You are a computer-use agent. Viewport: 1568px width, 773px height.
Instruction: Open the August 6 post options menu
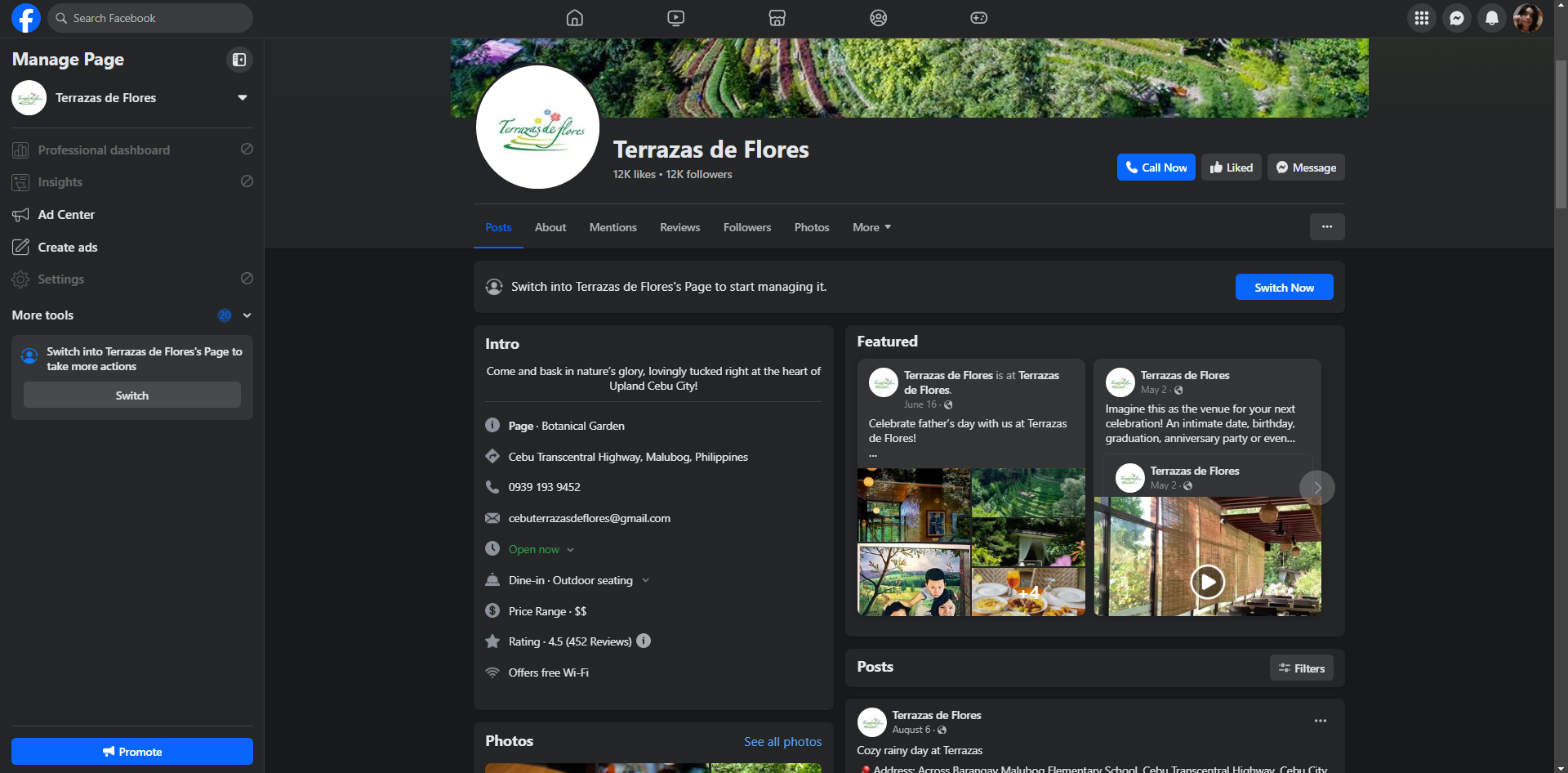(x=1321, y=721)
